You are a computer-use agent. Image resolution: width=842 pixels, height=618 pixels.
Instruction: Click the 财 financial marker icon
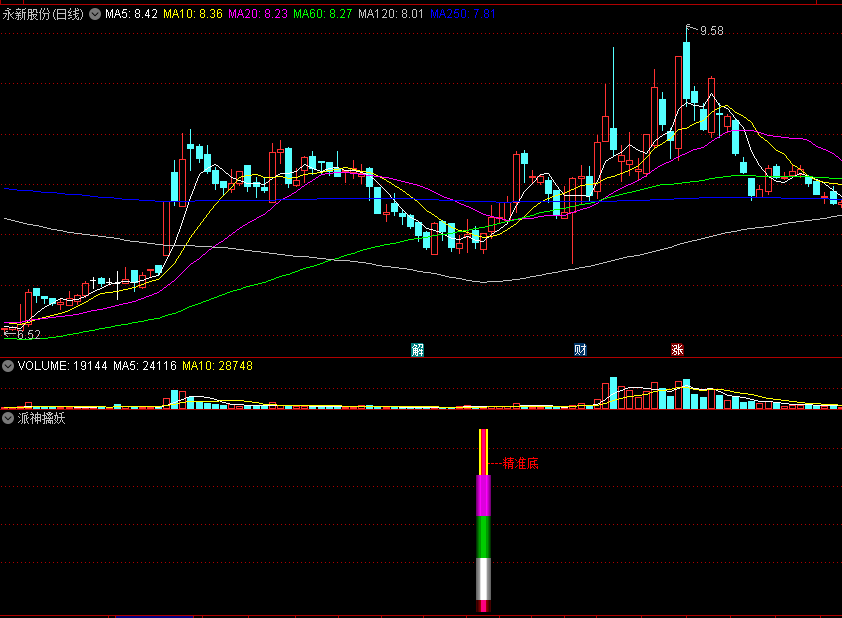pyautogui.click(x=580, y=350)
